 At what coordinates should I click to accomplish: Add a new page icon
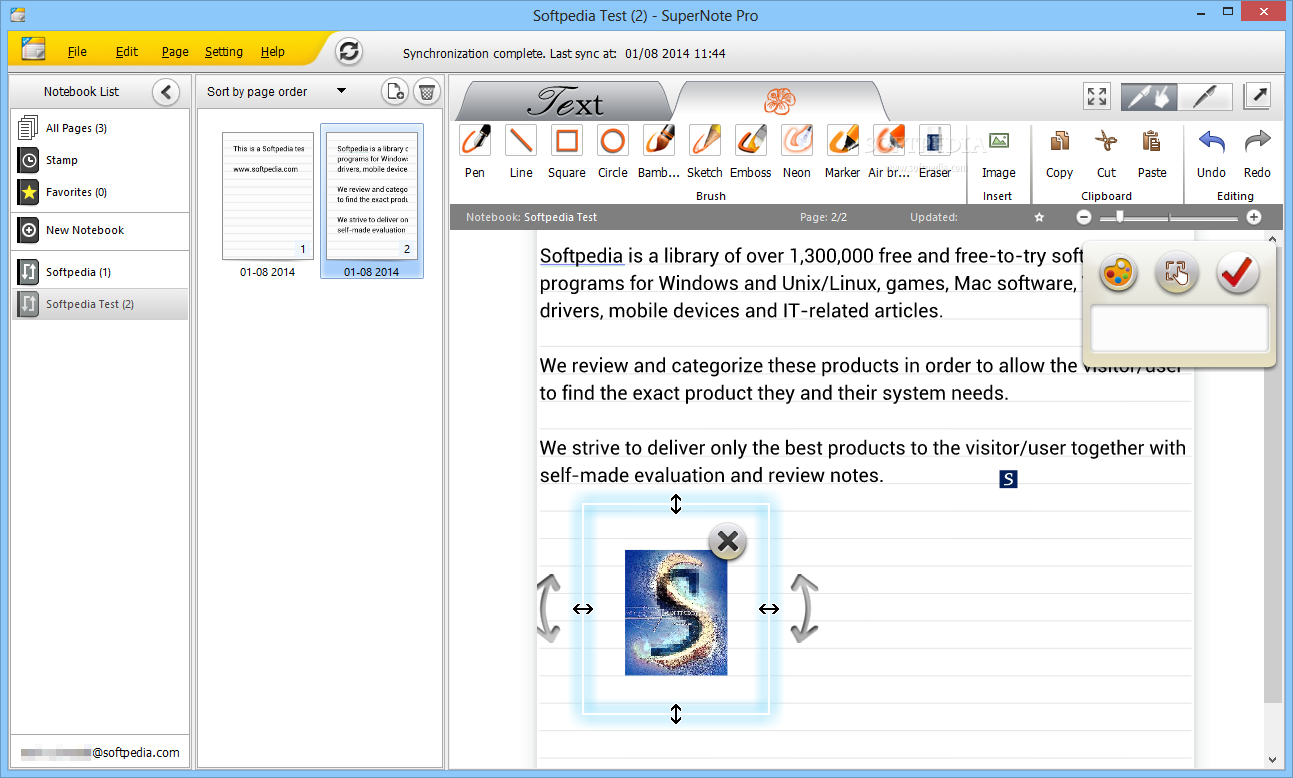pos(395,91)
